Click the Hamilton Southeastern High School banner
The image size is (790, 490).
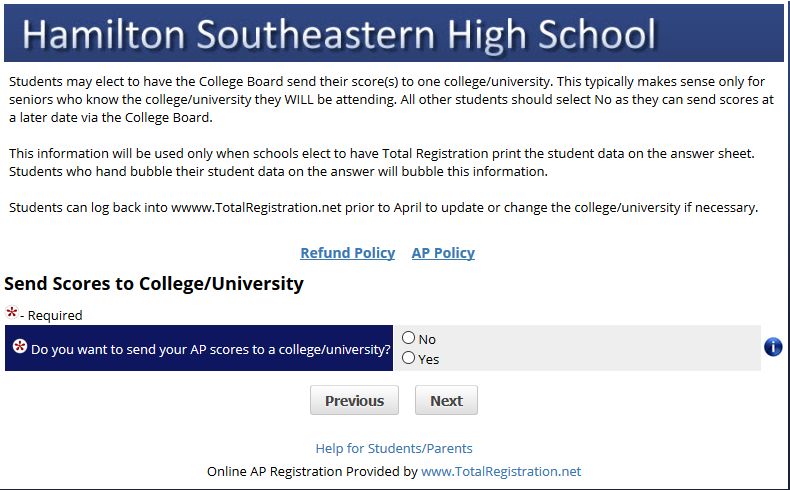point(394,33)
